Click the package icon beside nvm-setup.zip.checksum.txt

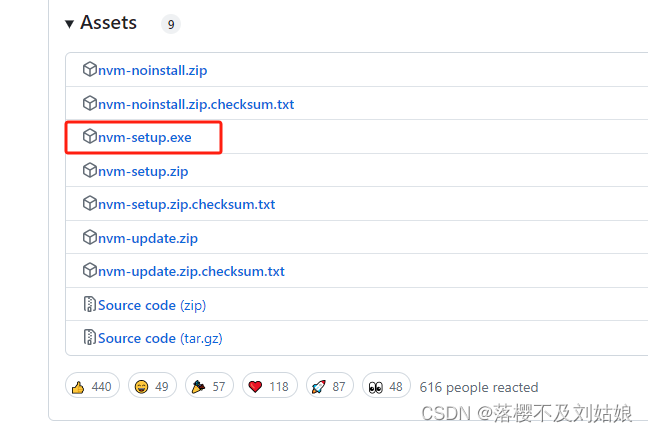point(90,203)
